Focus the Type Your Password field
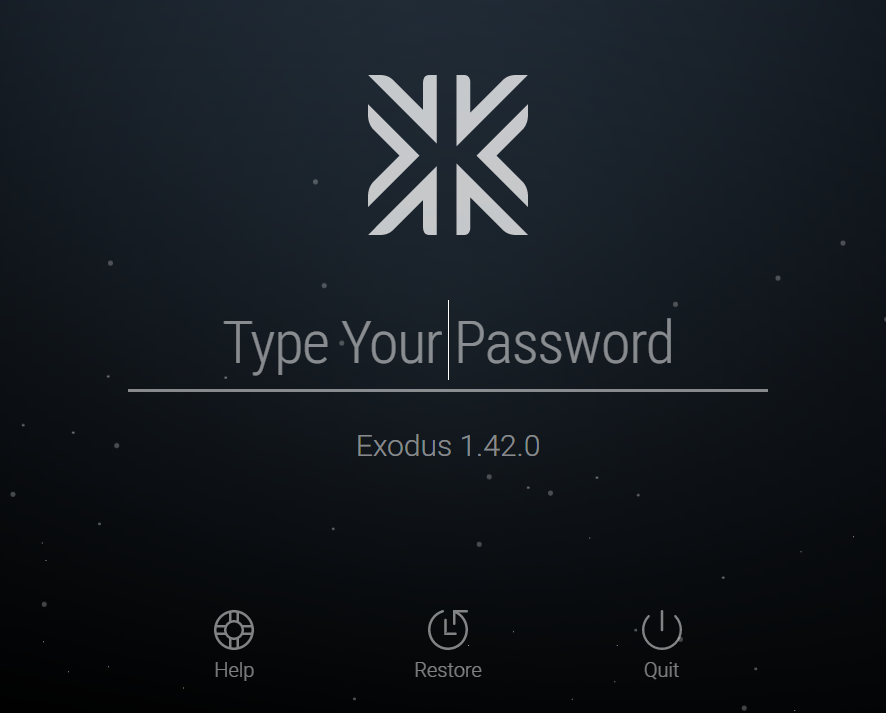The height and width of the screenshot is (713, 886). point(448,342)
